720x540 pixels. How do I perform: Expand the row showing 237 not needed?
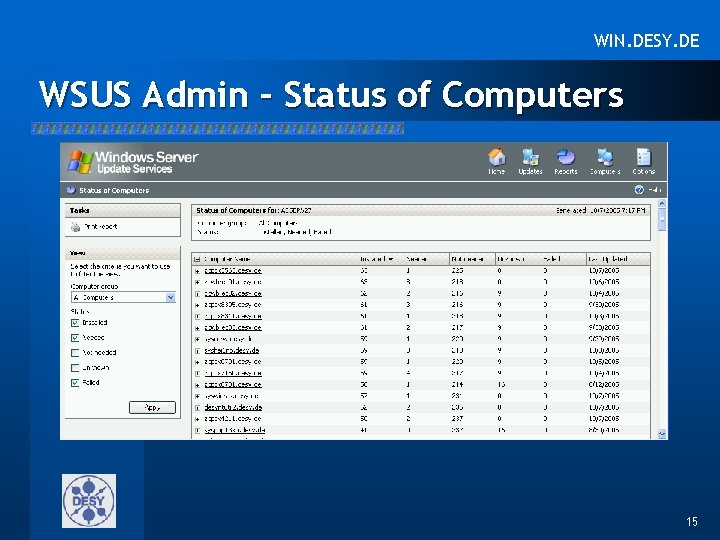coord(197,419)
